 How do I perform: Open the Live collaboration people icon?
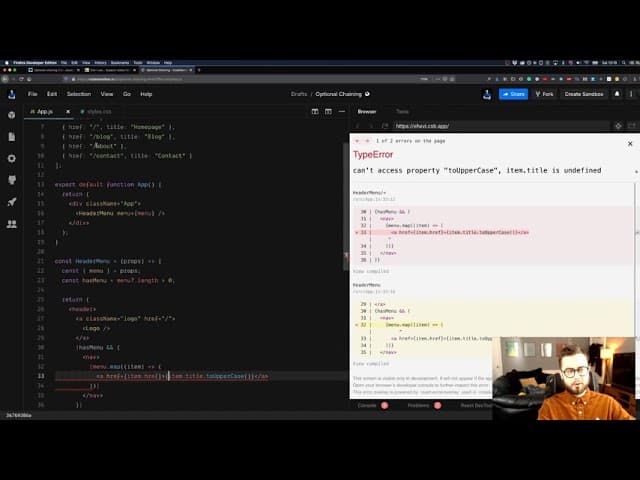point(12,224)
